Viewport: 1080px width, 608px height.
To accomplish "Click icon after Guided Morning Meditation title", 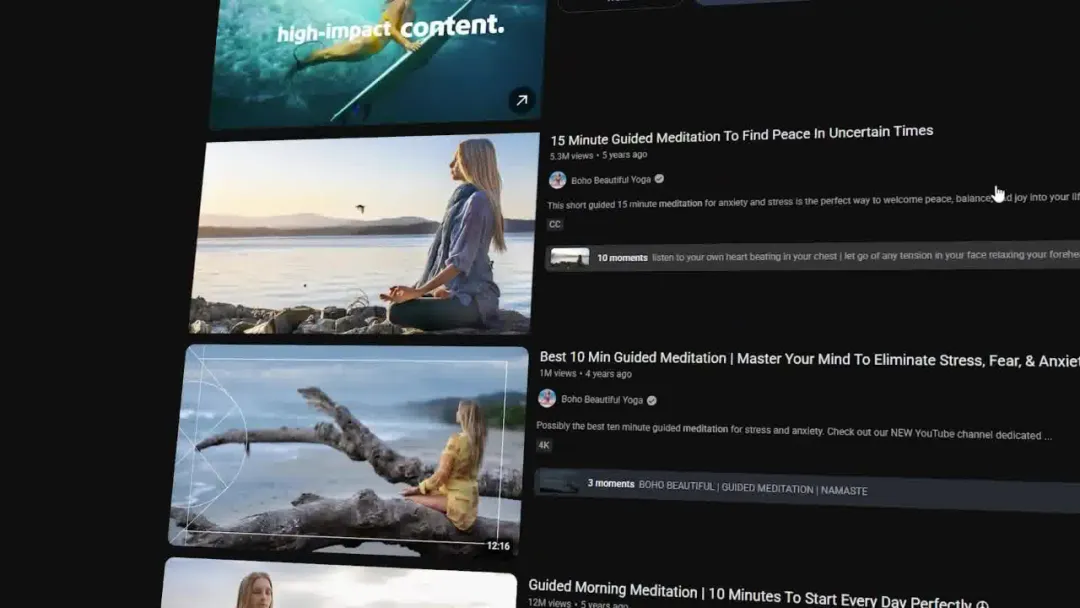I will click(982, 605).
